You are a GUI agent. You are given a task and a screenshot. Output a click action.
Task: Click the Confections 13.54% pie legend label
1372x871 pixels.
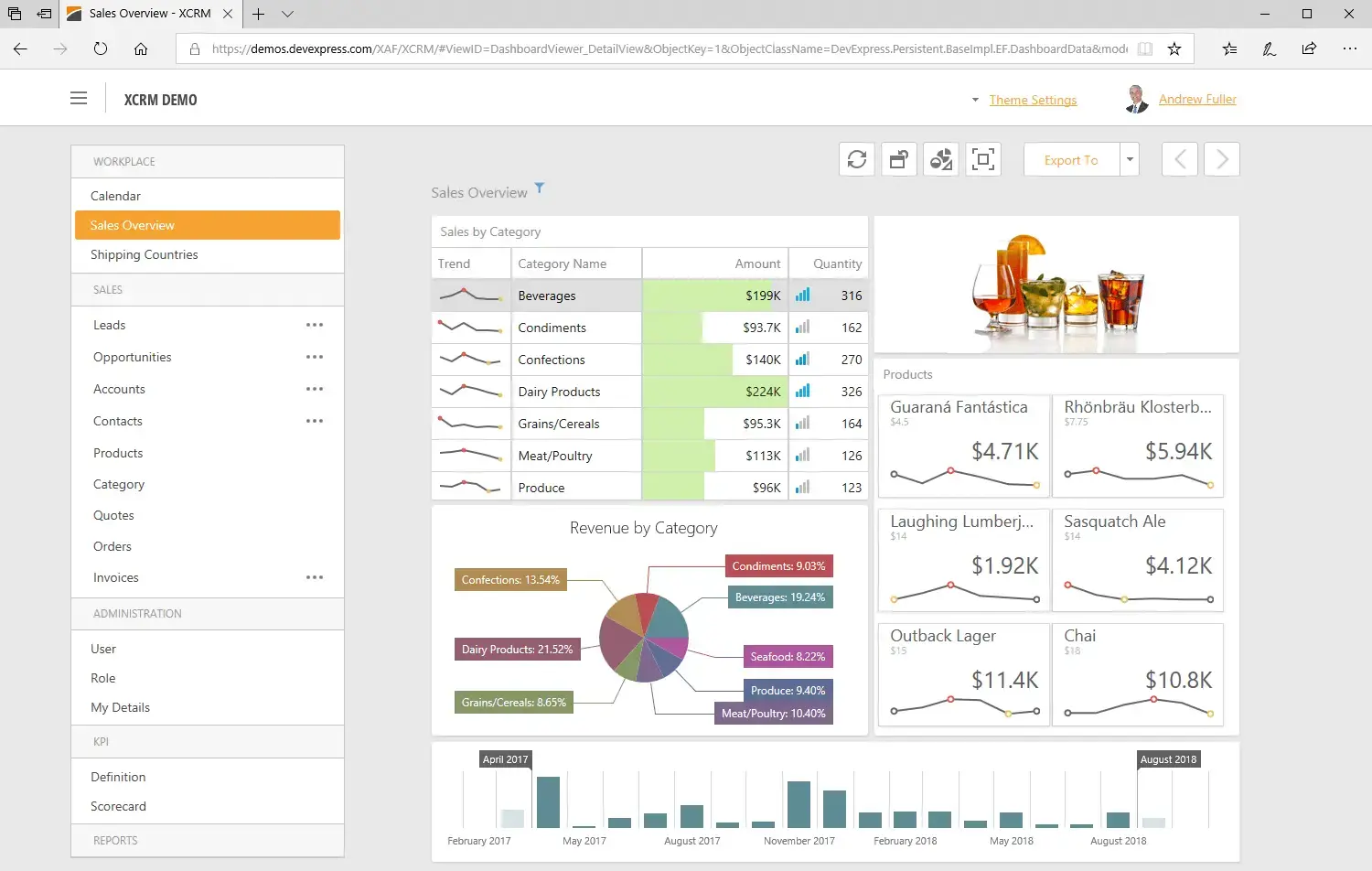(510, 580)
